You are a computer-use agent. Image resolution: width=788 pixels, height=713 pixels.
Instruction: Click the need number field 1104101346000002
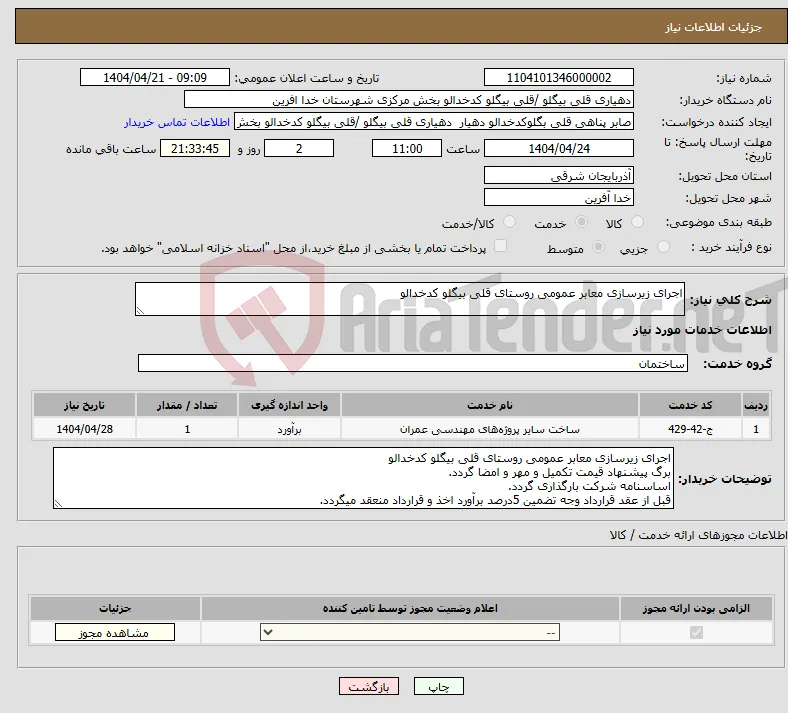tap(559, 77)
